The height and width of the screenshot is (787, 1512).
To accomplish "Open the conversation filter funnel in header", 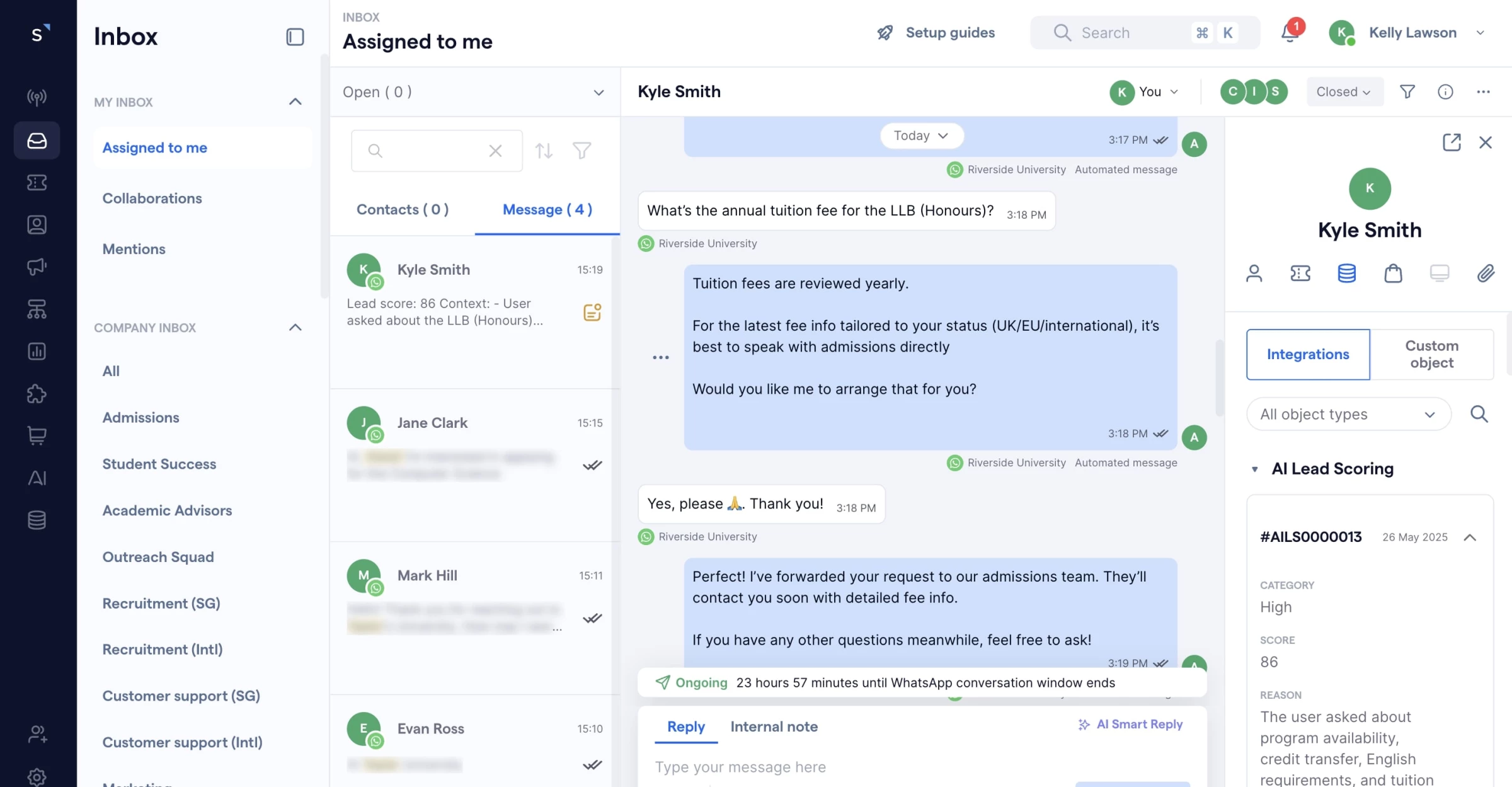I will coord(1407,92).
